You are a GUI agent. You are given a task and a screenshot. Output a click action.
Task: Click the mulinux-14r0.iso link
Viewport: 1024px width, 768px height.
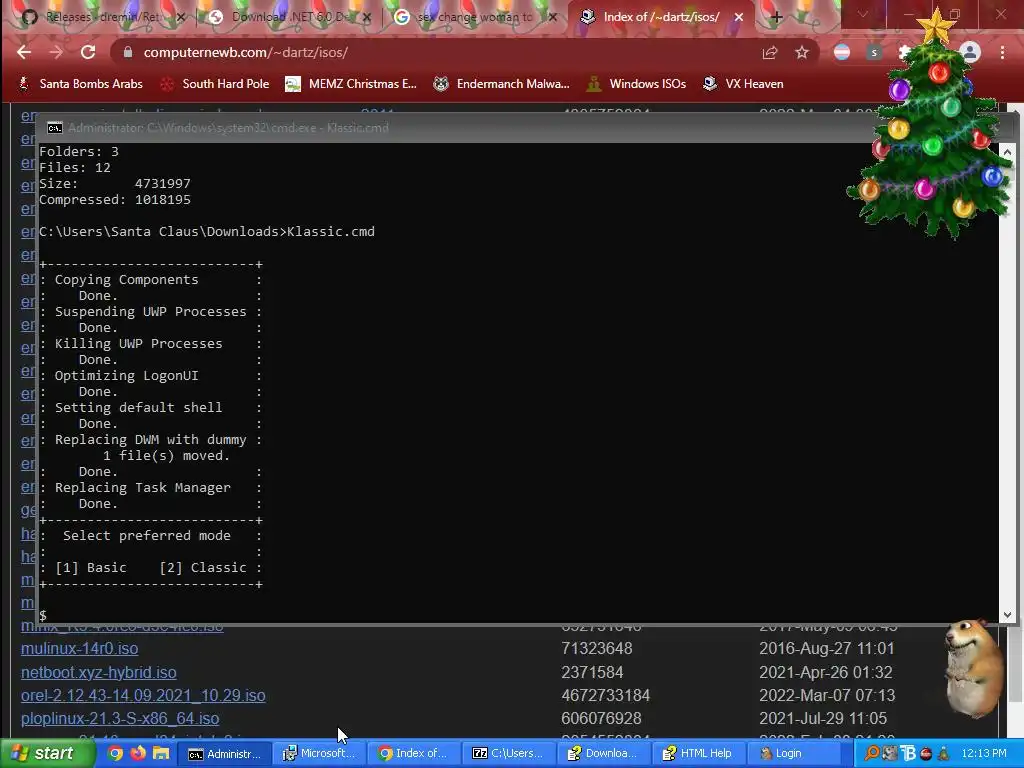[x=79, y=648]
